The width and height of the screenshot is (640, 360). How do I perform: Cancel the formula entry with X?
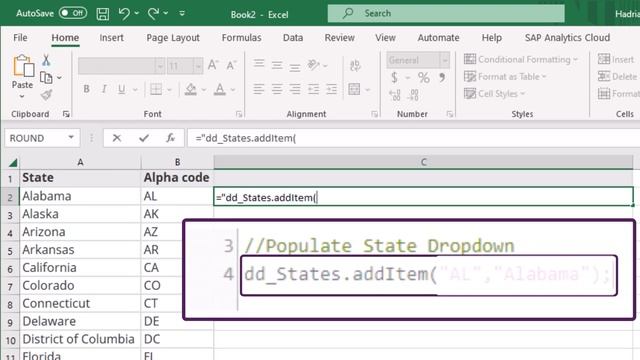(117, 138)
